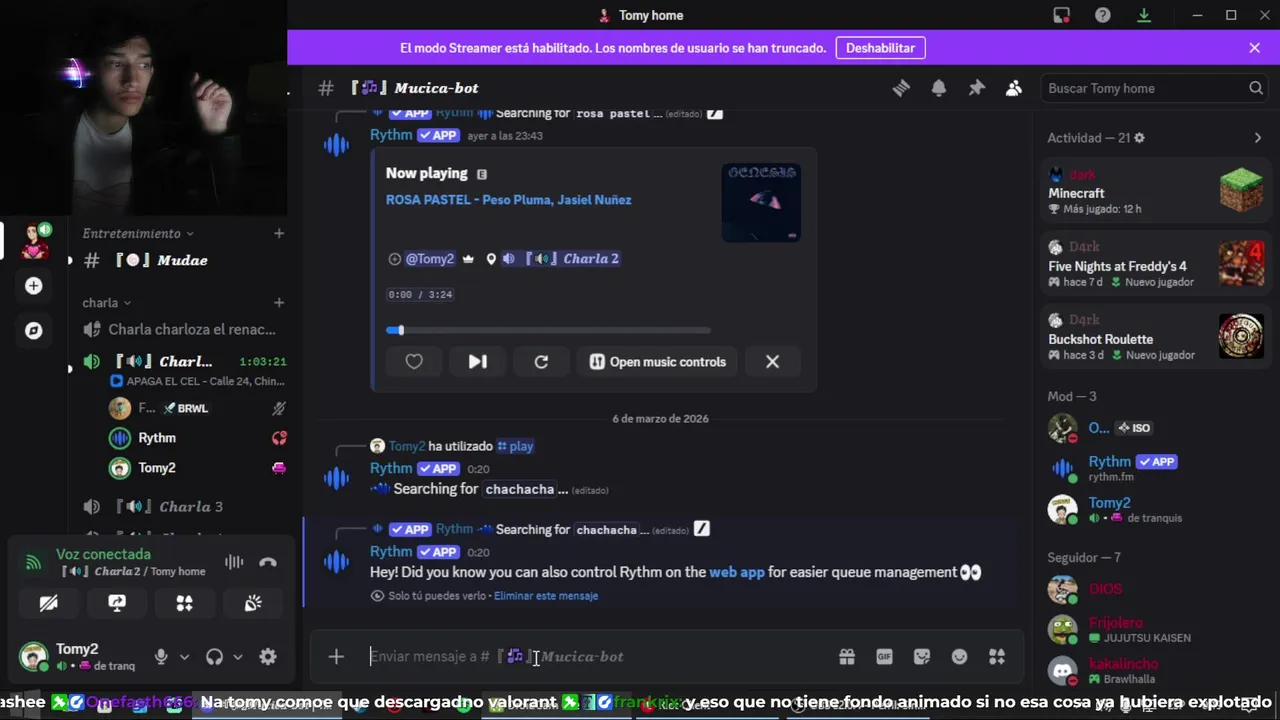The width and height of the screenshot is (1280, 720).
Task: Open the emoji picker
Action: tap(959, 657)
